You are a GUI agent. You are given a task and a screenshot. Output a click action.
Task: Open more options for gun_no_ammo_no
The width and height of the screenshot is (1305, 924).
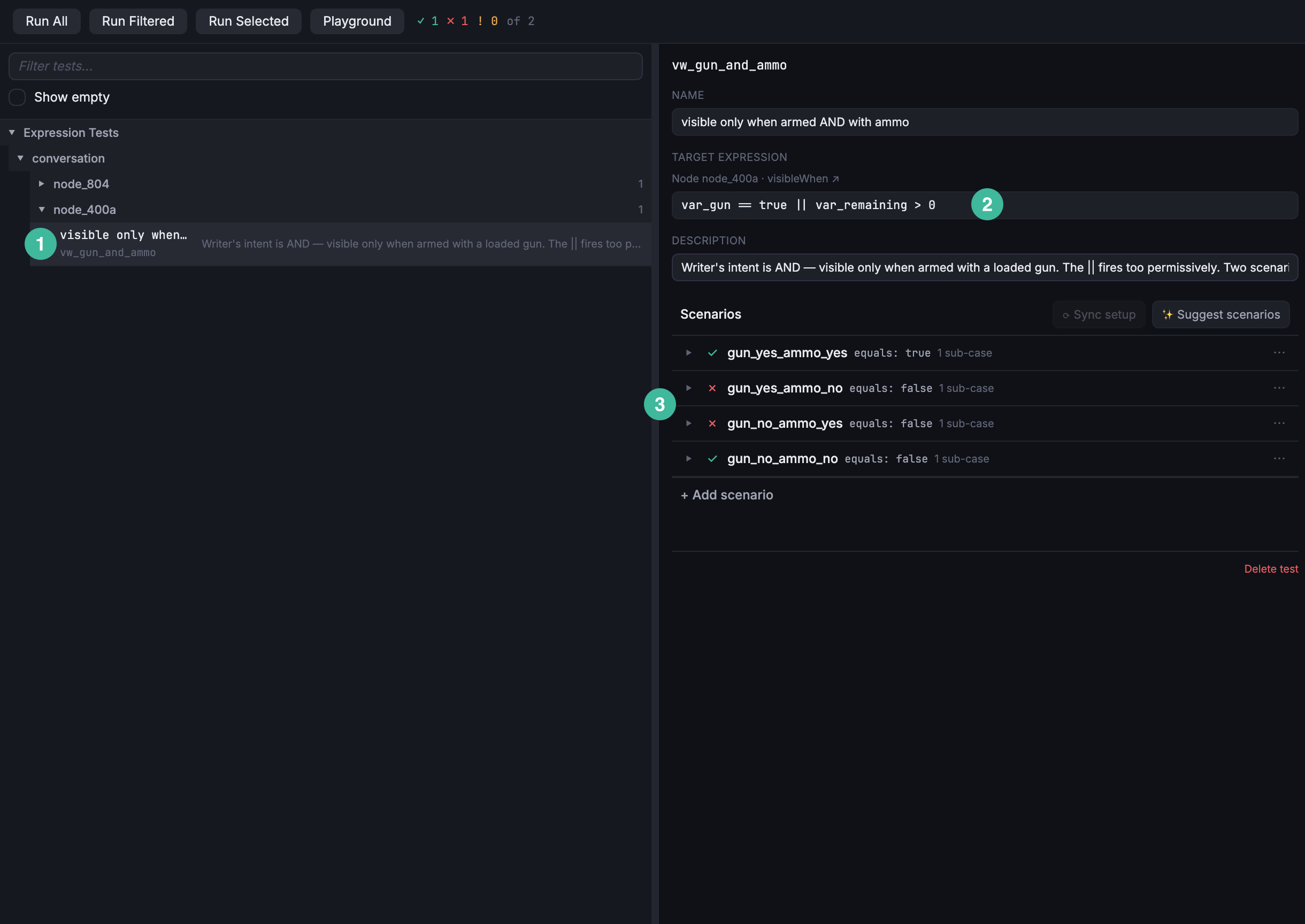(x=1279, y=459)
